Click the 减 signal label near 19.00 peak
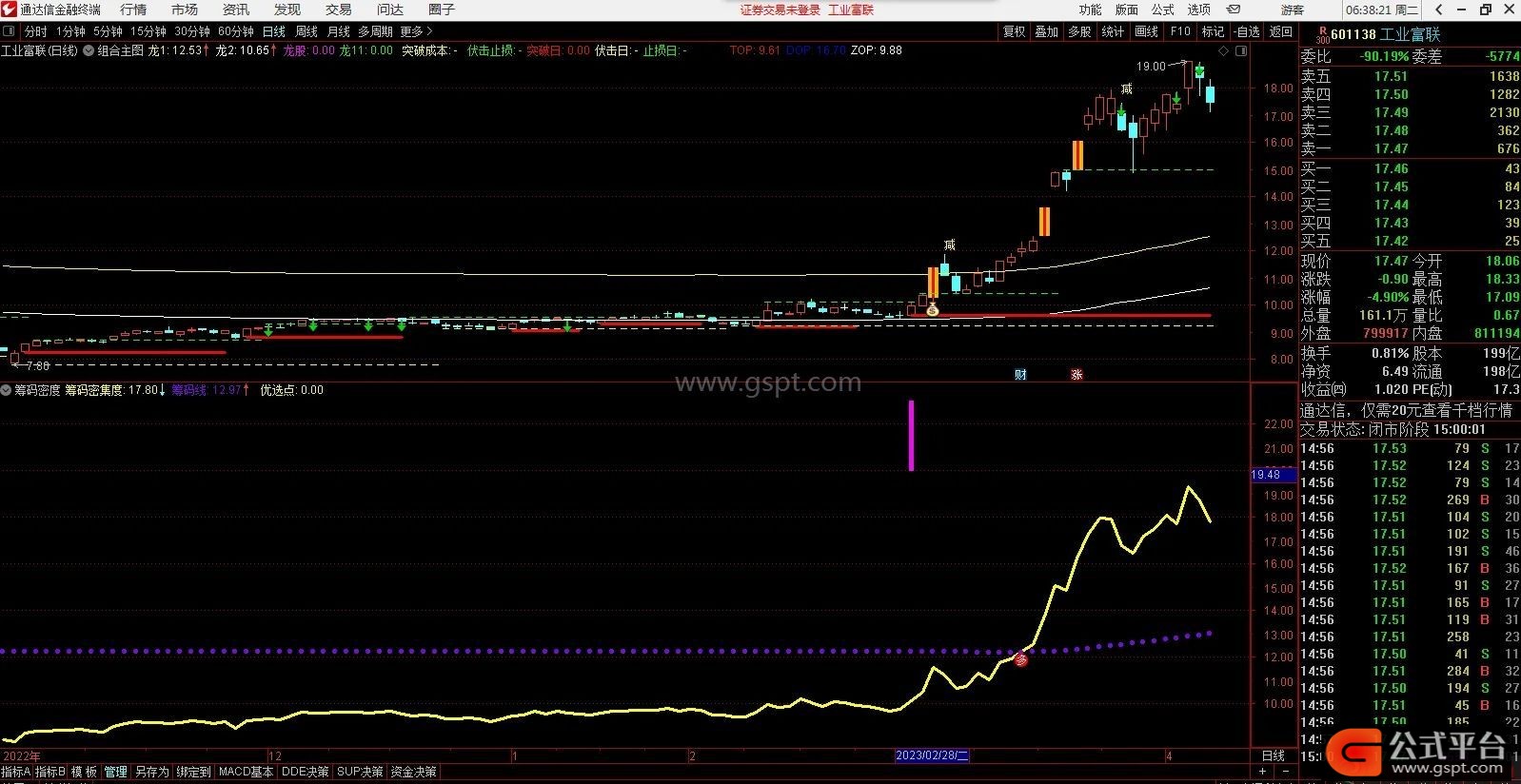 1126,89
